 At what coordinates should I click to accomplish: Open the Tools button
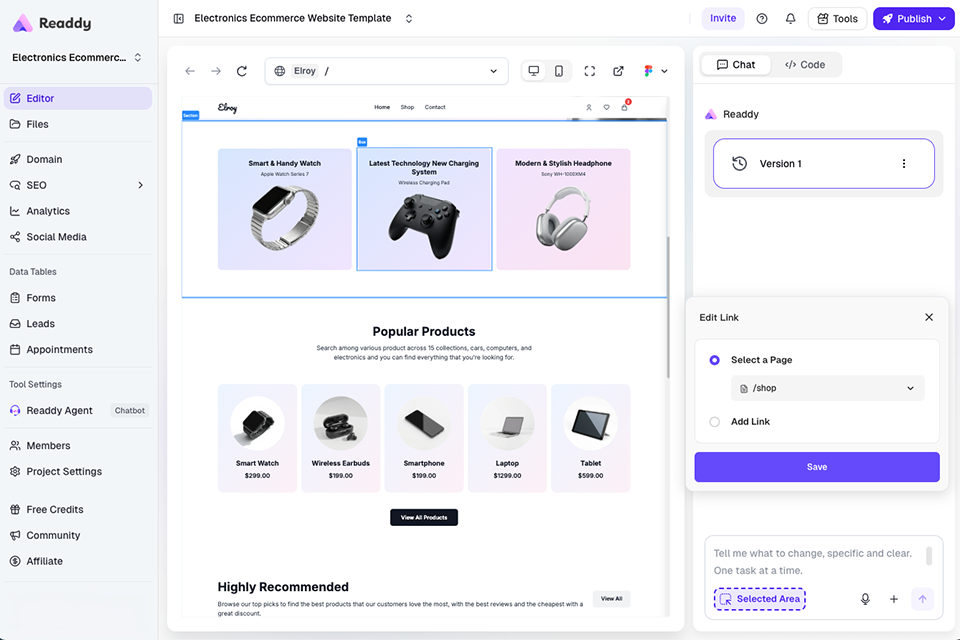(x=838, y=19)
